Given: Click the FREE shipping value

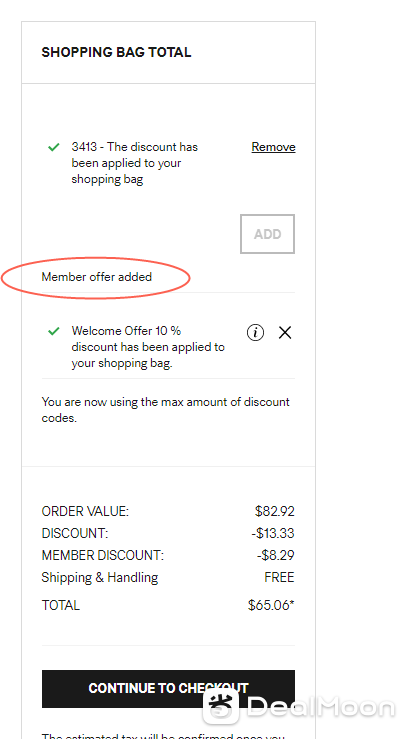Looking at the screenshot, I should pos(279,577).
